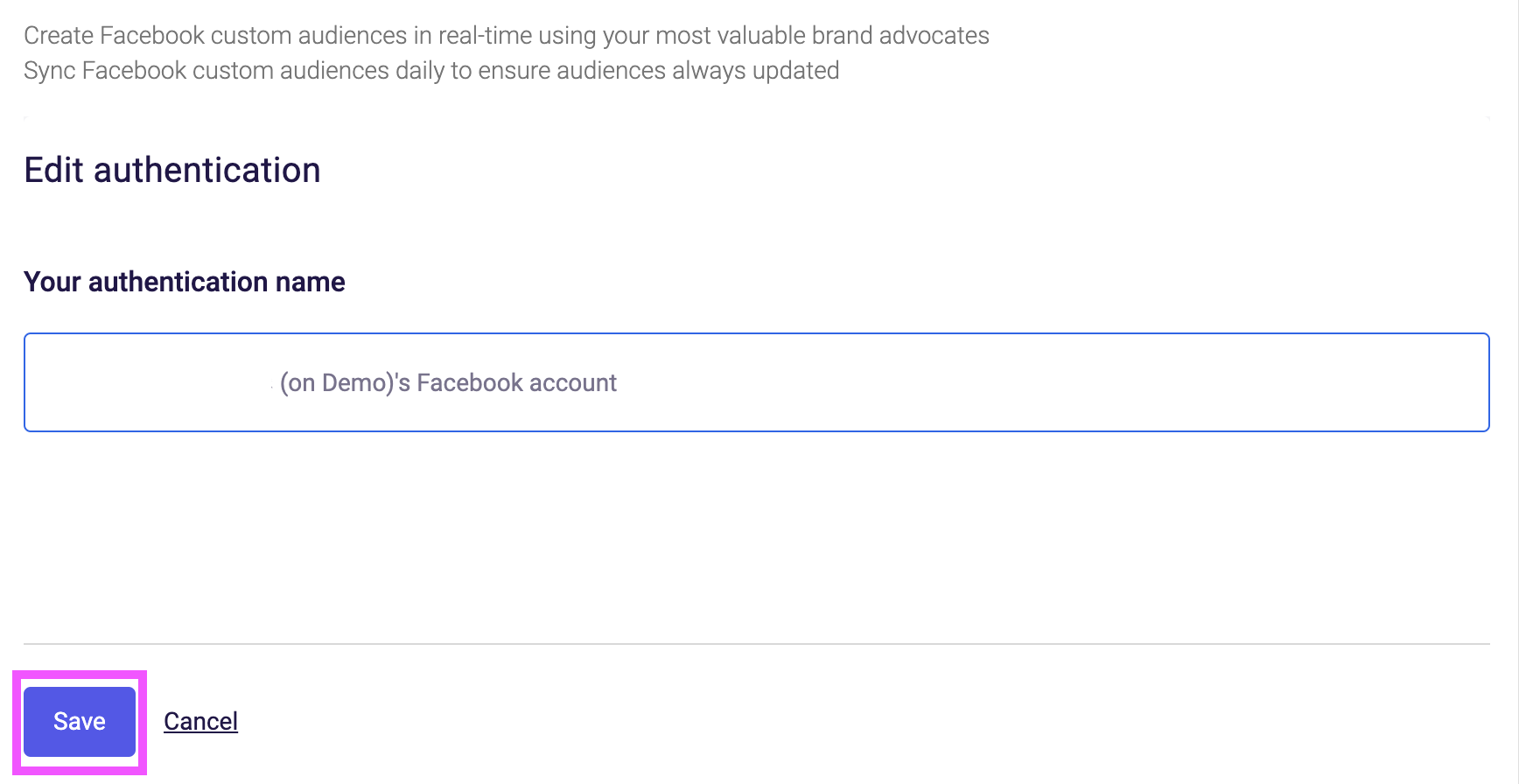Screen dimensions: 1519x784
Task: Click the "Your authentication name" label
Action: [185, 282]
